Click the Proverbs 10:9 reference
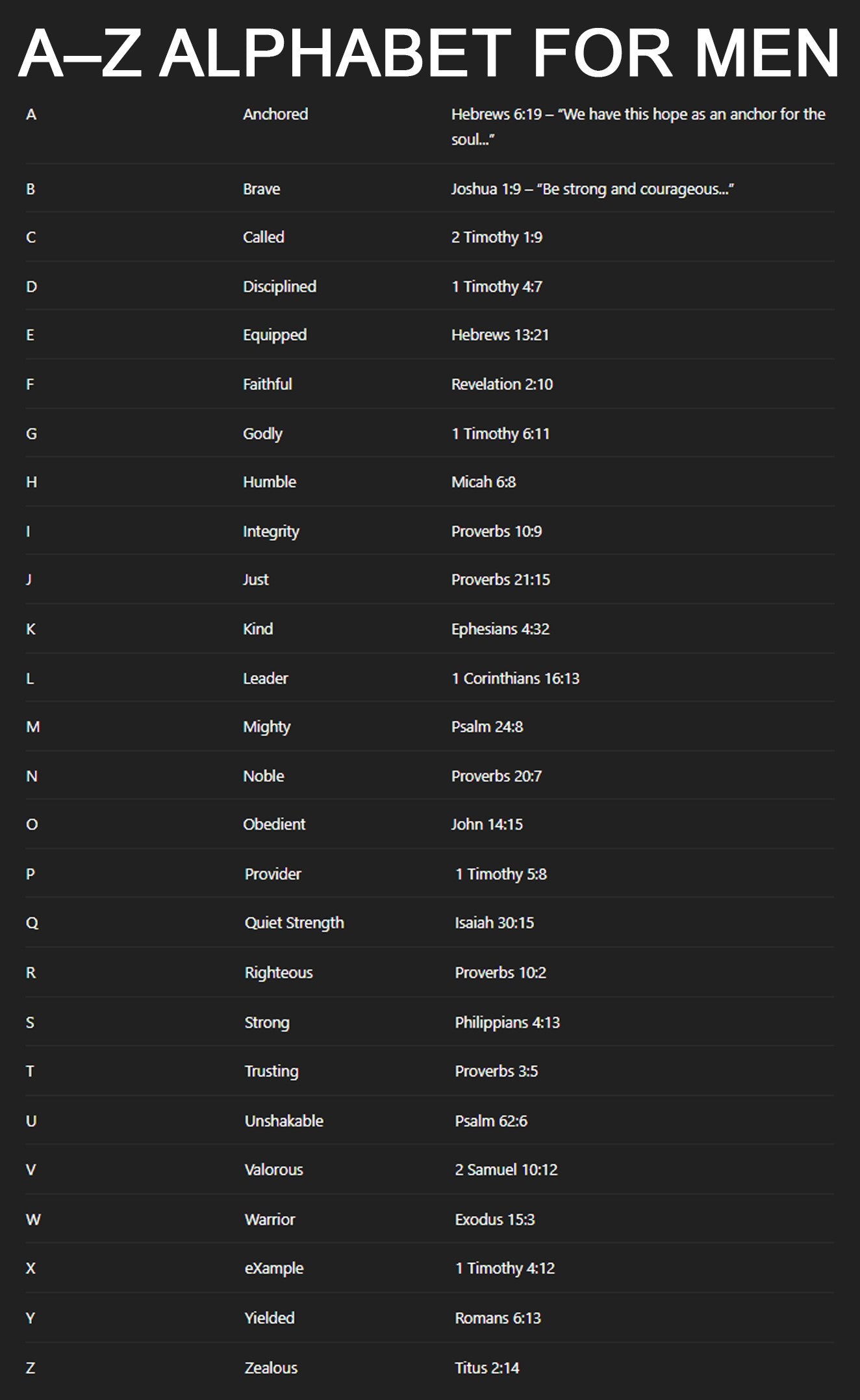 coord(496,531)
